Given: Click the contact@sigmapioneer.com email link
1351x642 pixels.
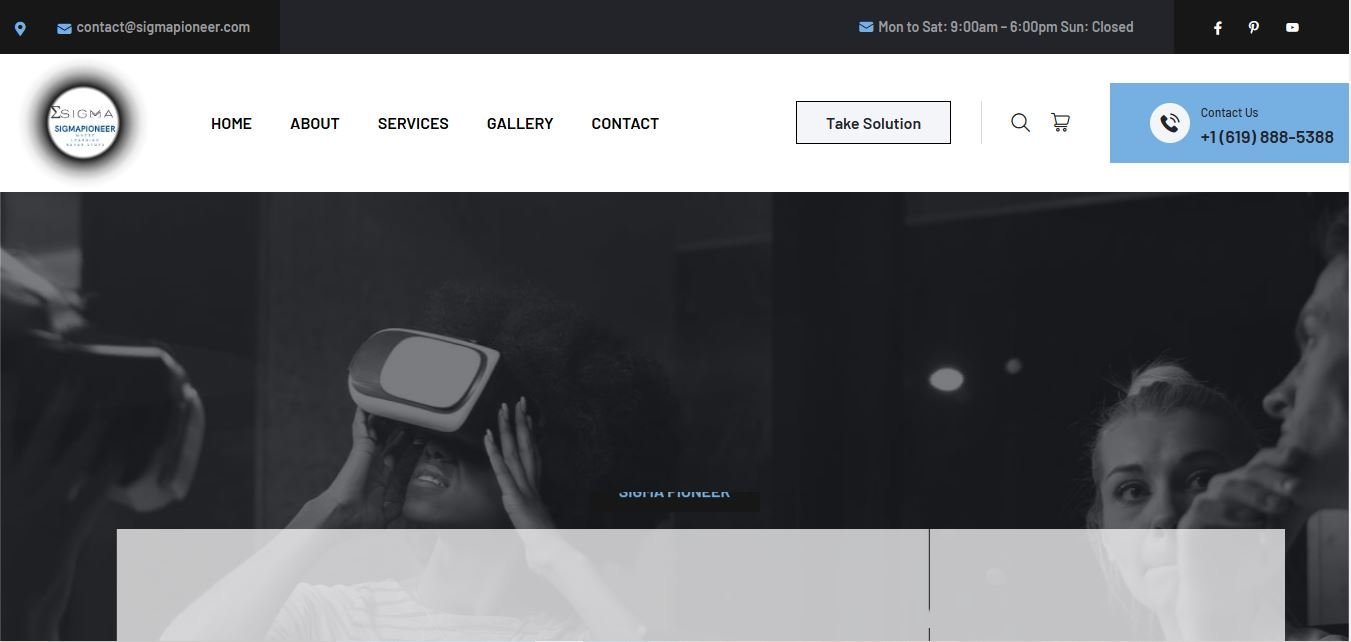Looking at the screenshot, I should [163, 27].
